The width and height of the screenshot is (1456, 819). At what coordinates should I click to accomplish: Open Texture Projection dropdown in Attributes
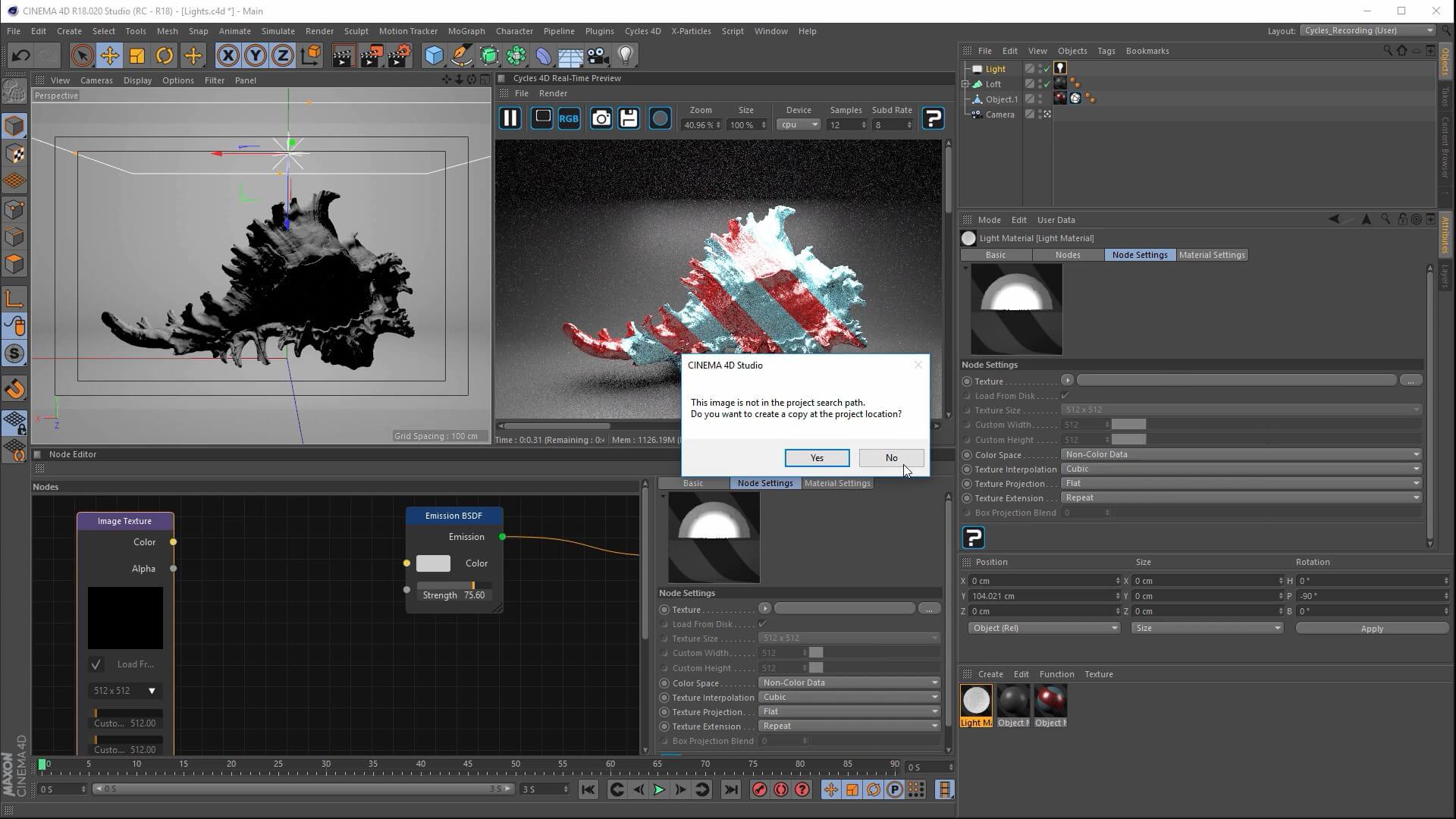[1241, 483]
